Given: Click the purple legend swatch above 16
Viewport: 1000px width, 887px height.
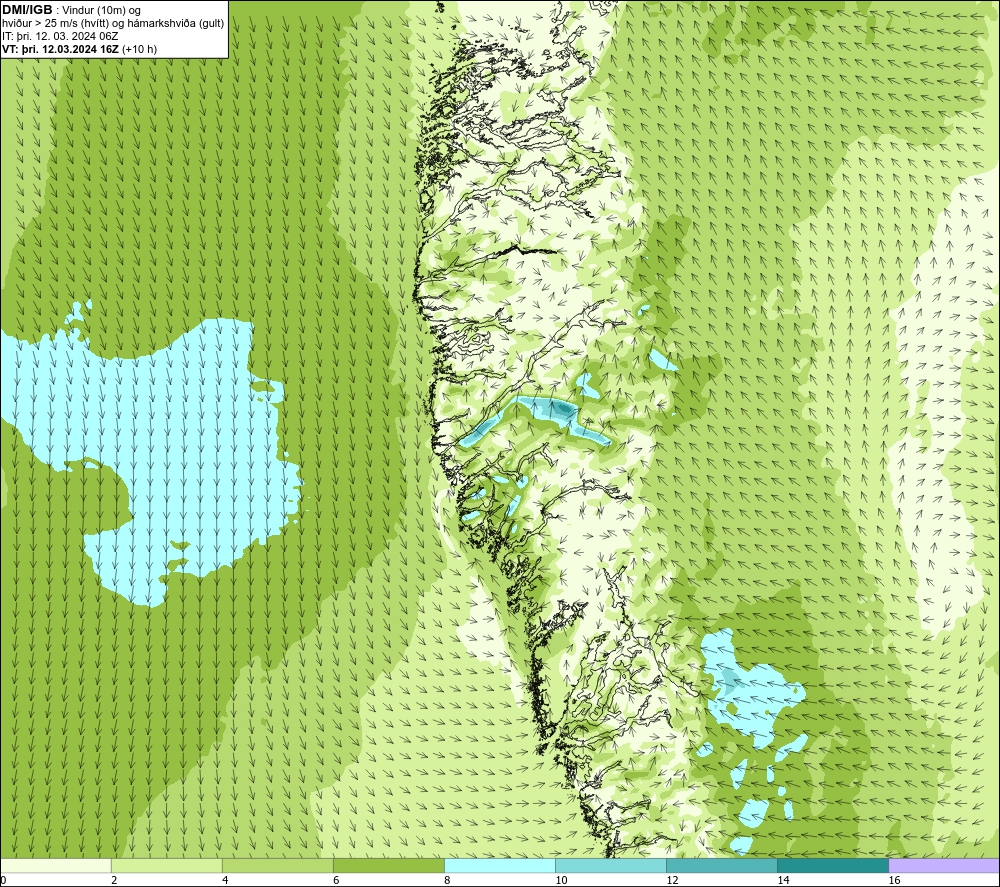Looking at the screenshot, I should (x=944, y=865).
